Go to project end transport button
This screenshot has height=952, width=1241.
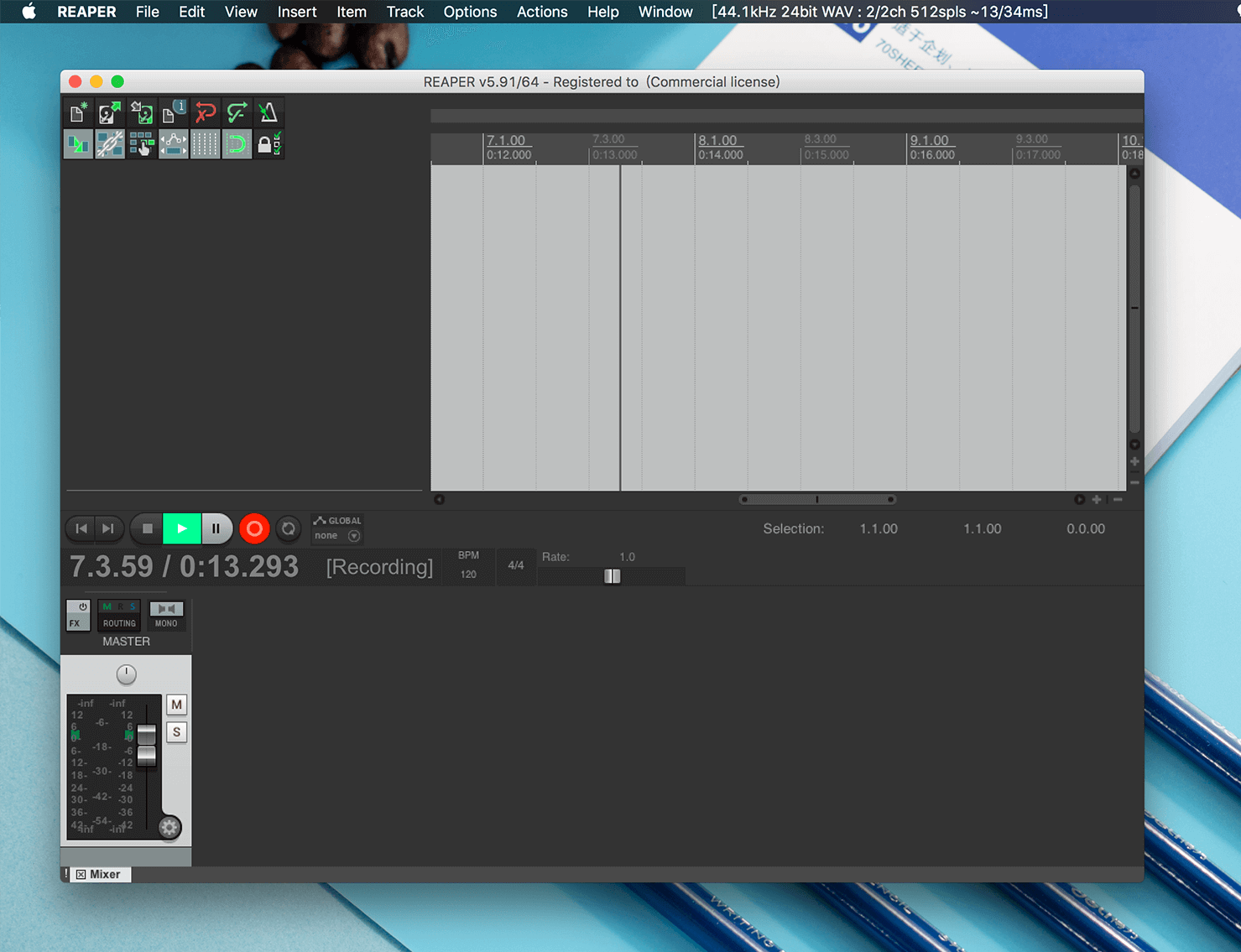(109, 528)
